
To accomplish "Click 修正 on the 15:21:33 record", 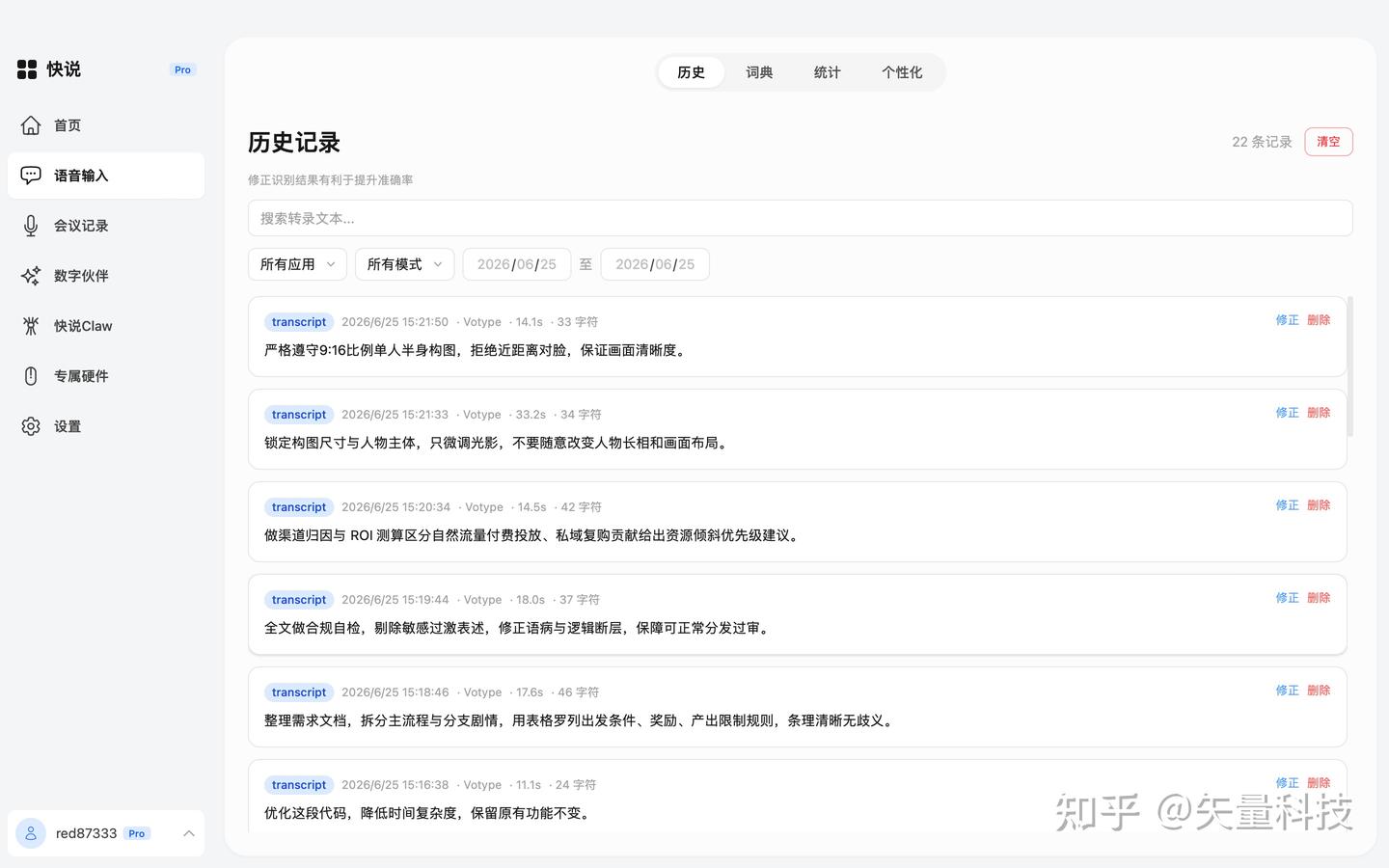I will tap(1287, 413).
